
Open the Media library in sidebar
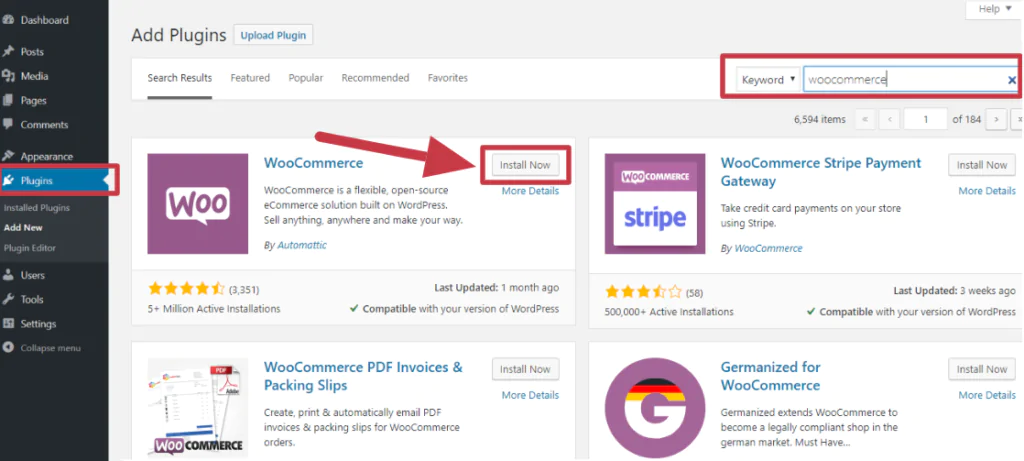pyautogui.click(x=34, y=76)
